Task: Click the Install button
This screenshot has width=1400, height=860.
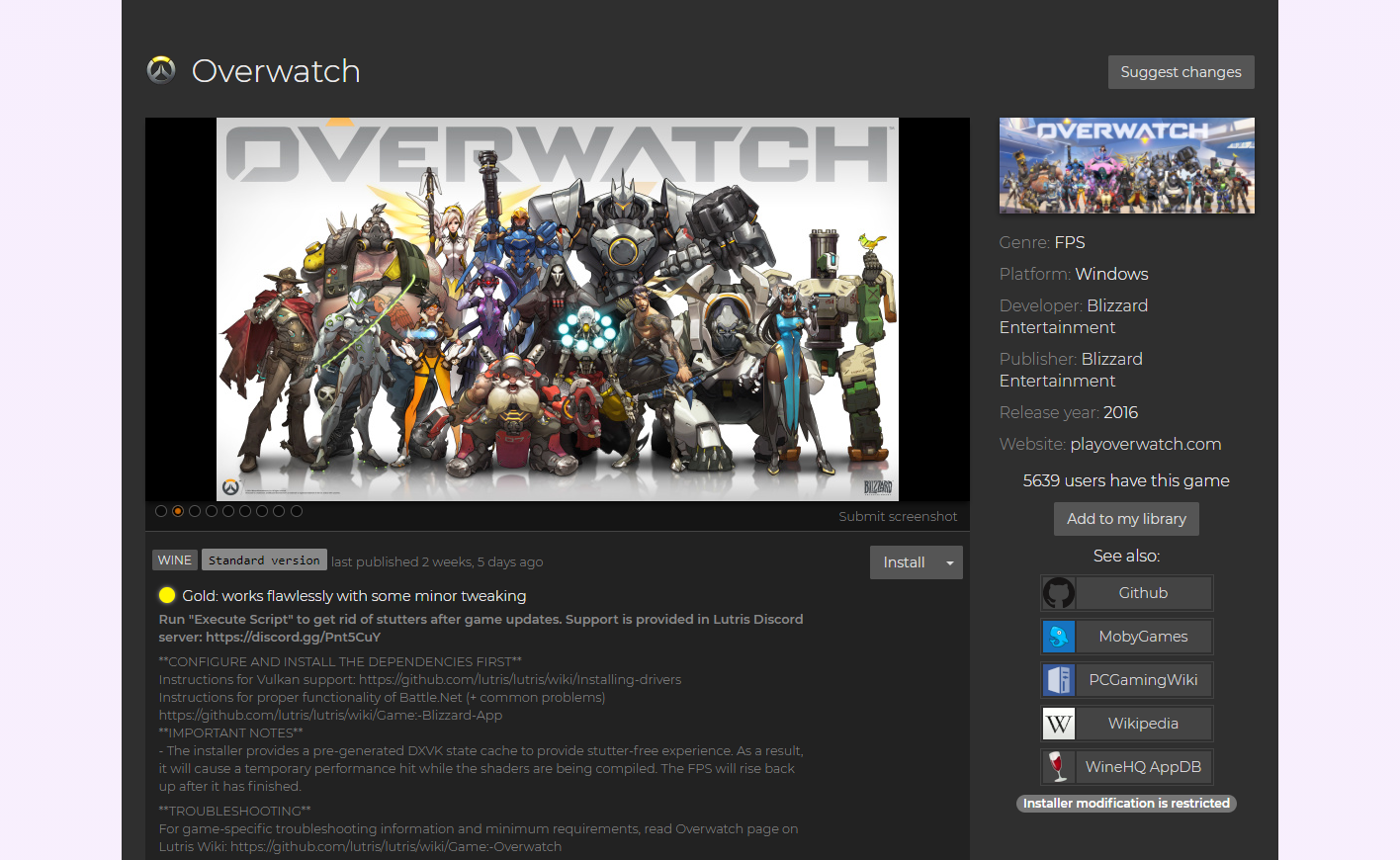Action: pos(904,562)
